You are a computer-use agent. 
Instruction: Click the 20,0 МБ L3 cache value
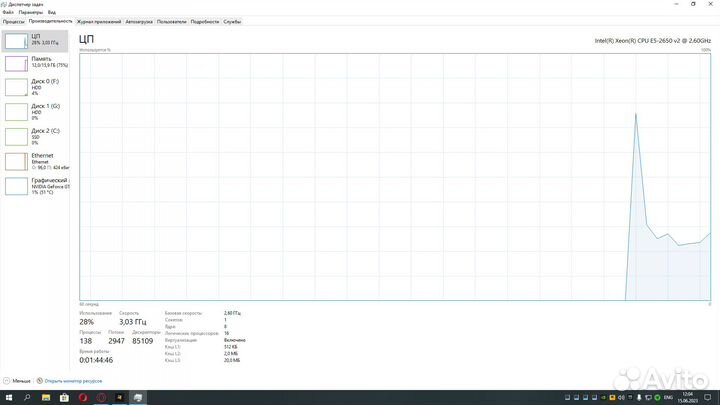coord(231,360)
